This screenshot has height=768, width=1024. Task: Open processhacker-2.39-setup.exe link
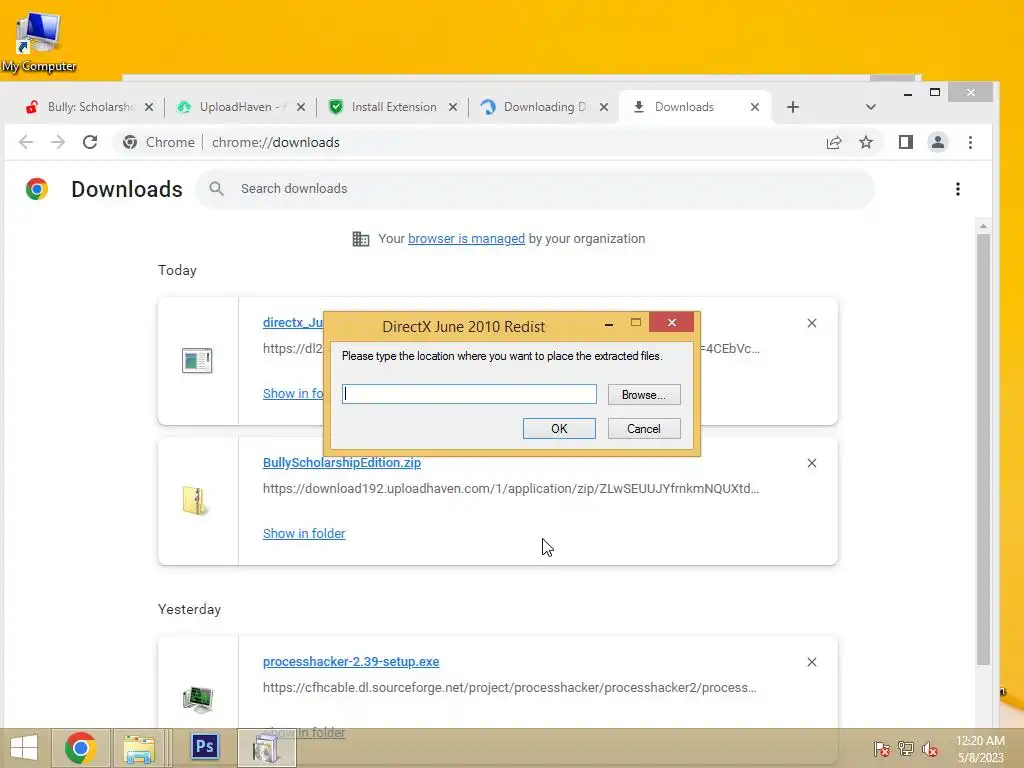click(x=351, y=662)
